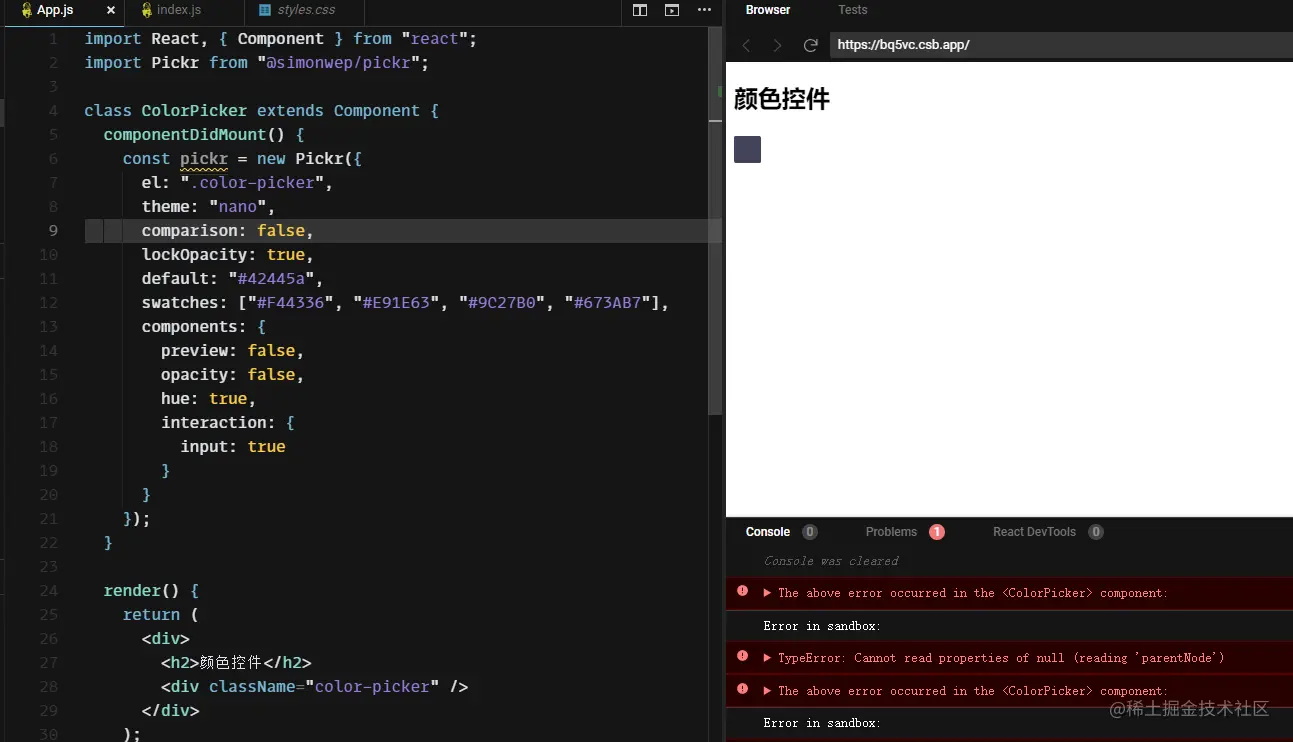Click the '#F44336' swatch string in code

click(290, 303)
